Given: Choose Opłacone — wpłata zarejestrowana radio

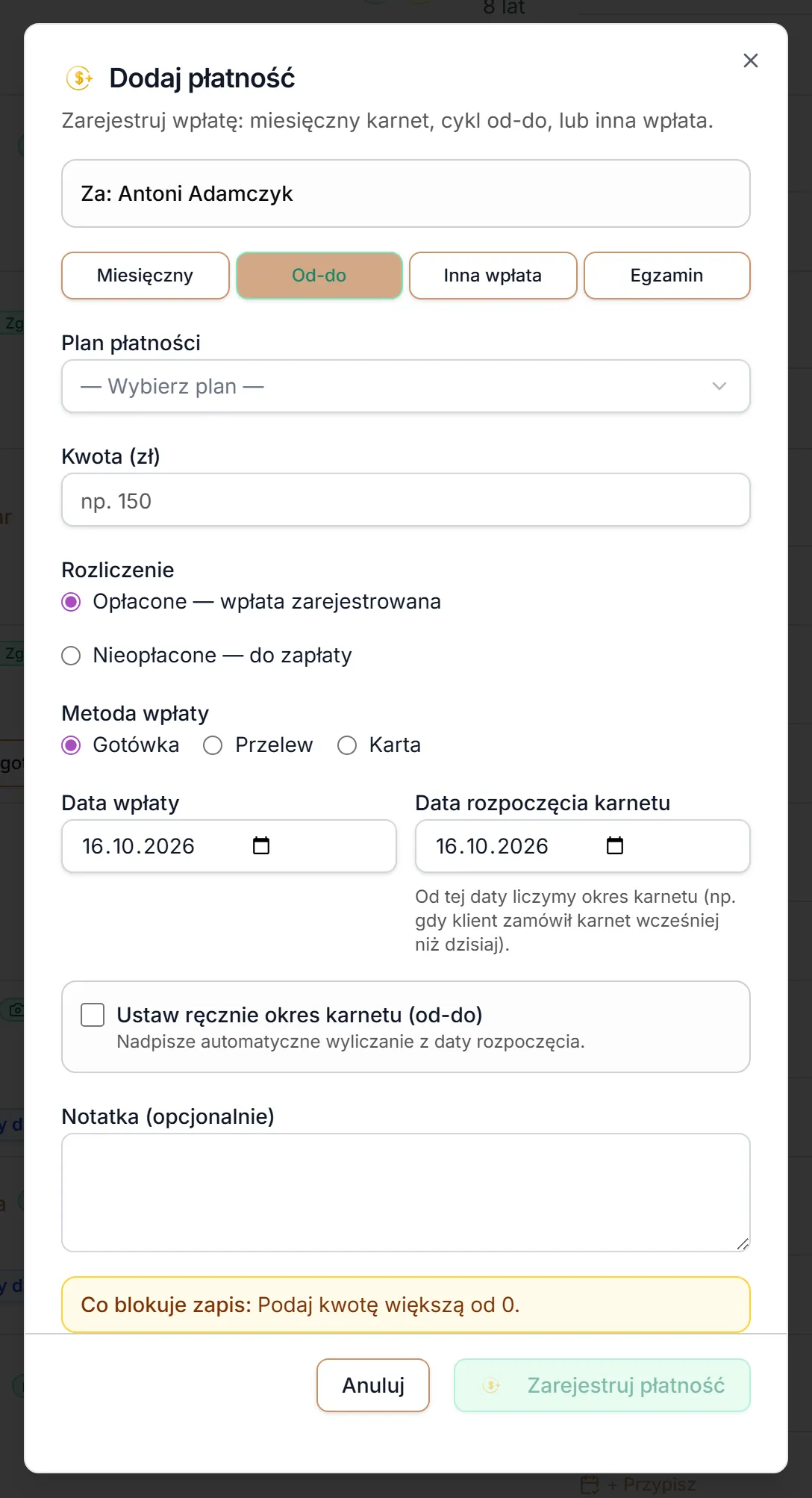Looking at the screenshot, I should [x=71, y=602].
